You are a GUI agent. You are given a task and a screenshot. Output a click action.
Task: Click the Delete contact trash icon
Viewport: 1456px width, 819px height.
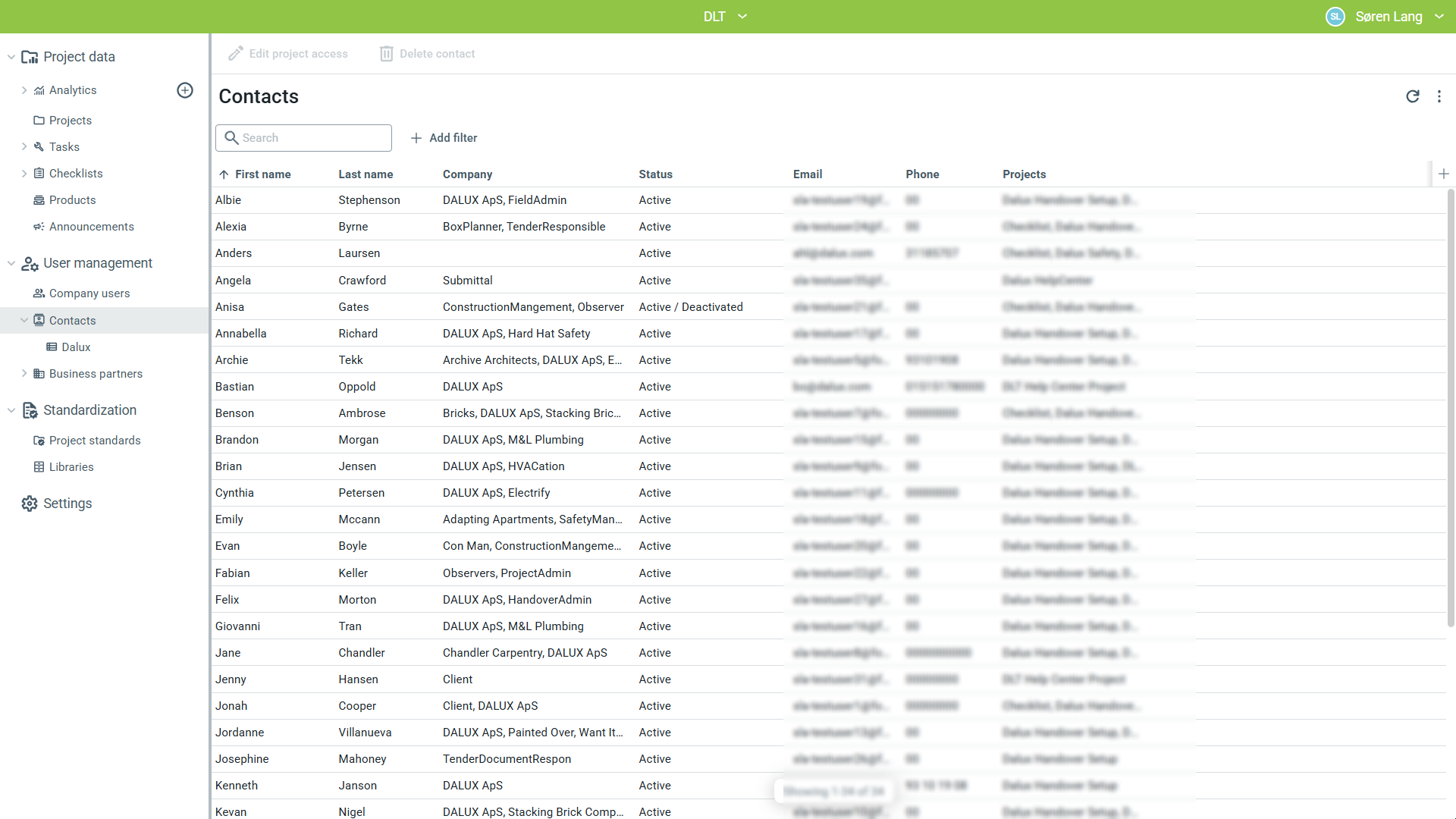(387, 54)
